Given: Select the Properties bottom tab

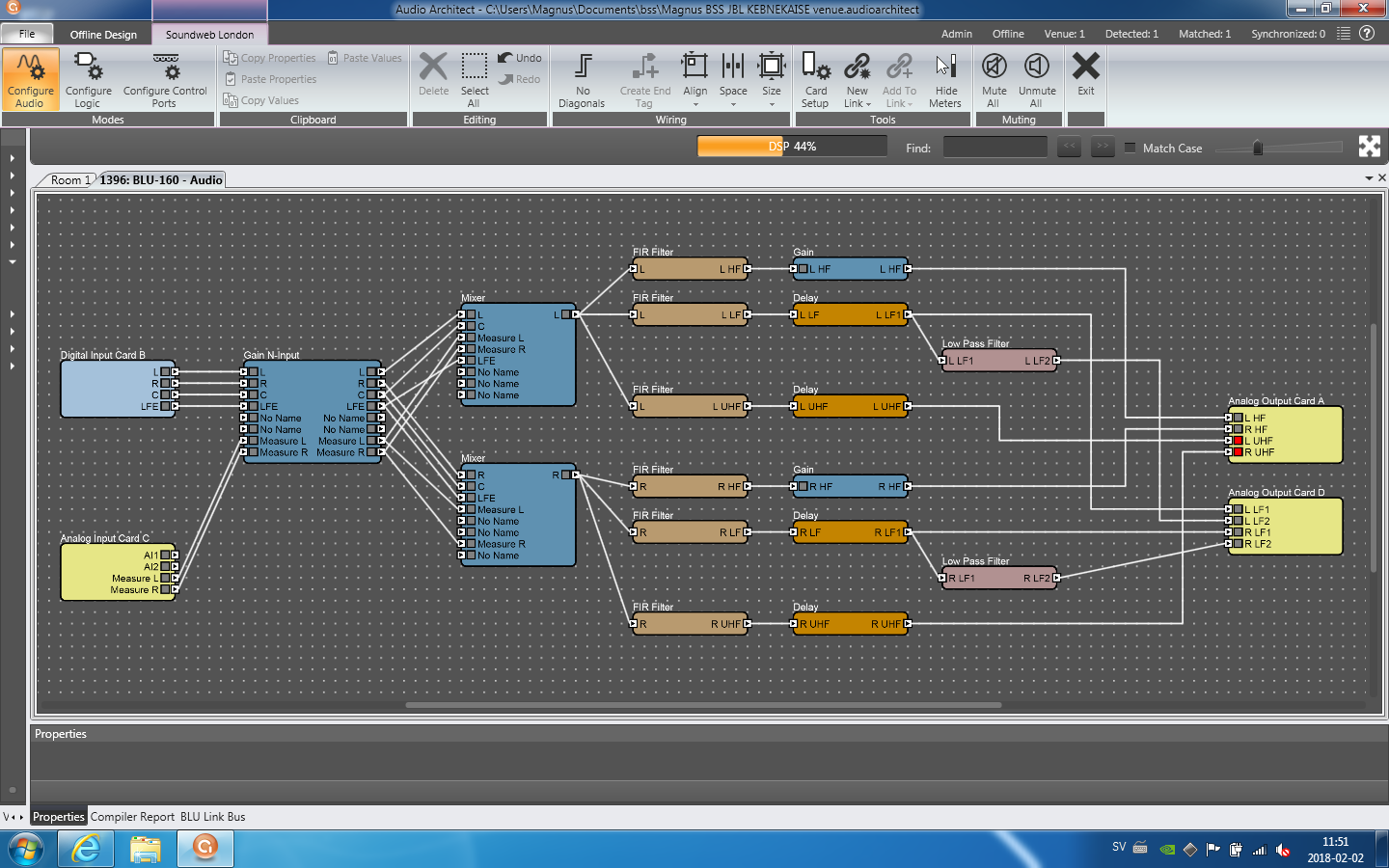Looking at the screenshot, I should click(x=59, y=817).
